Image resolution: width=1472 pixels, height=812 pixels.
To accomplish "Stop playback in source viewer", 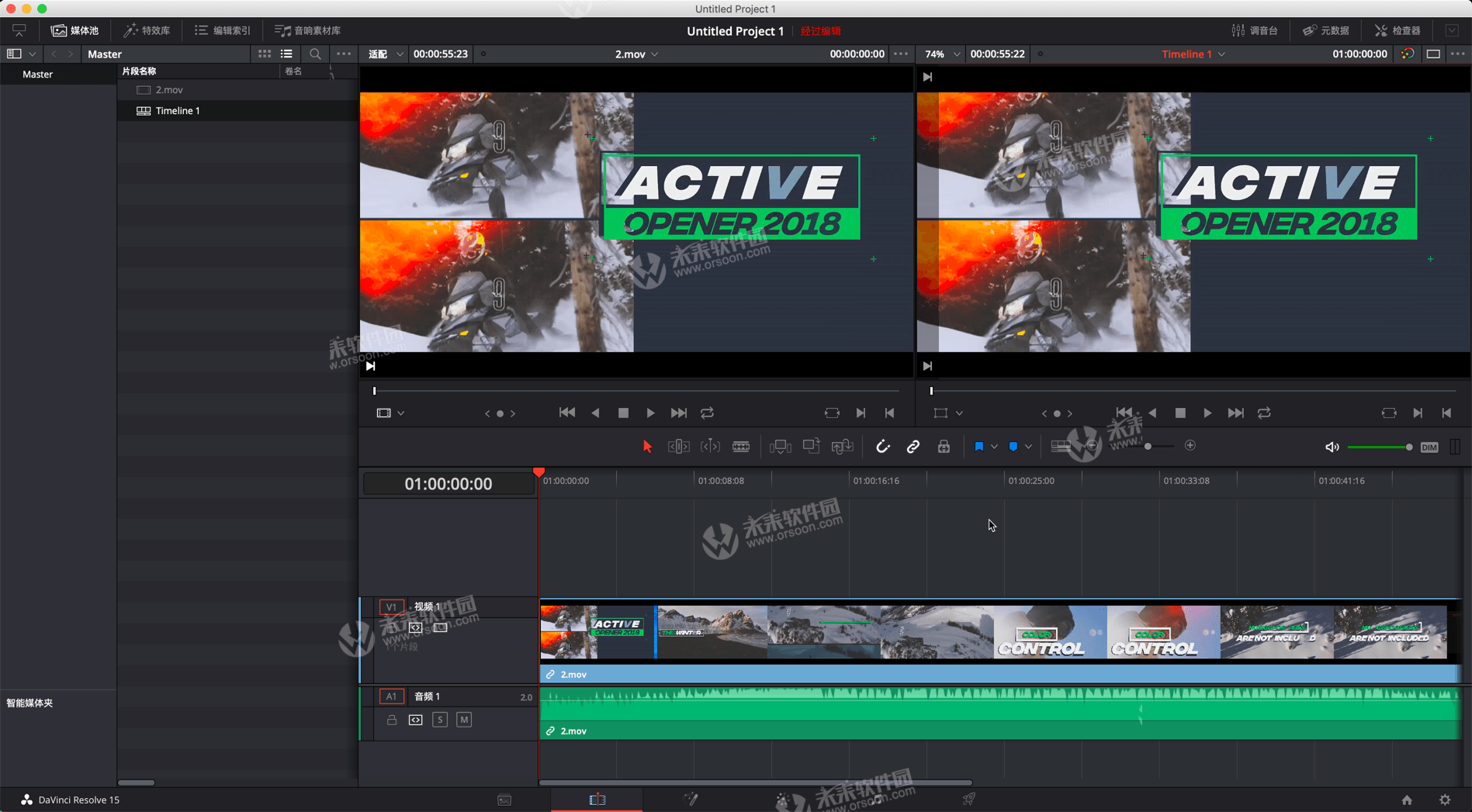I will point(623,413).
